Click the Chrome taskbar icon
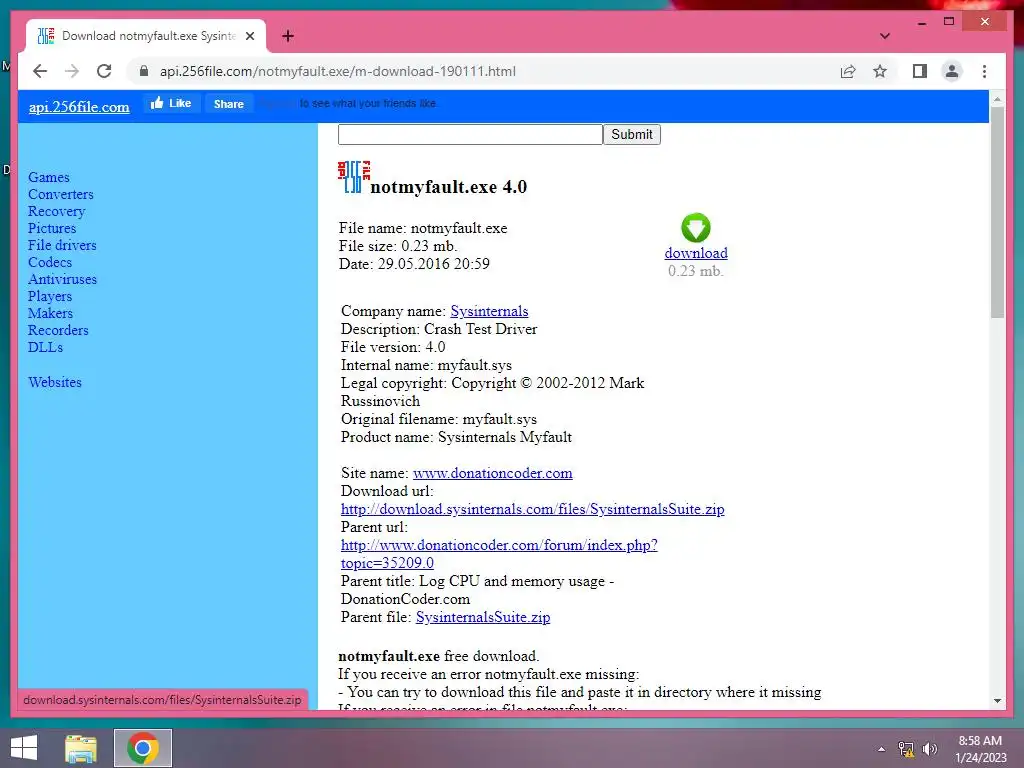This screenshot has height=768, width=1024. coord(143,748)
